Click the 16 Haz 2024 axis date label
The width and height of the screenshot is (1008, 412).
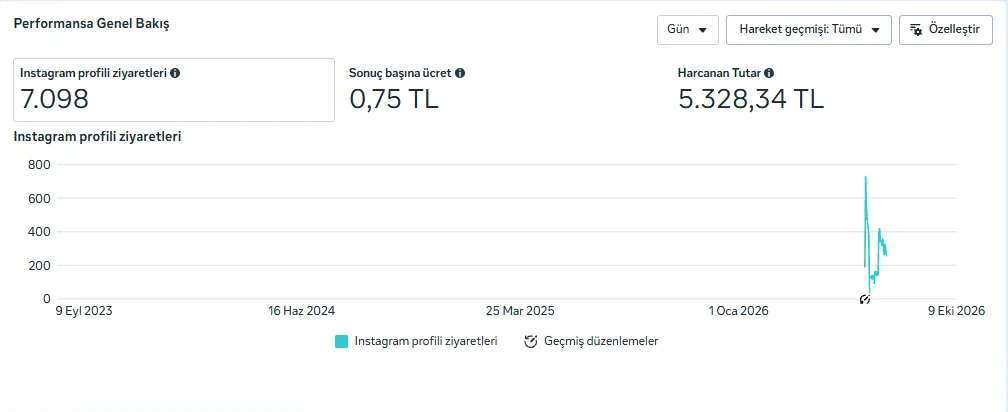tap(302, 311)
